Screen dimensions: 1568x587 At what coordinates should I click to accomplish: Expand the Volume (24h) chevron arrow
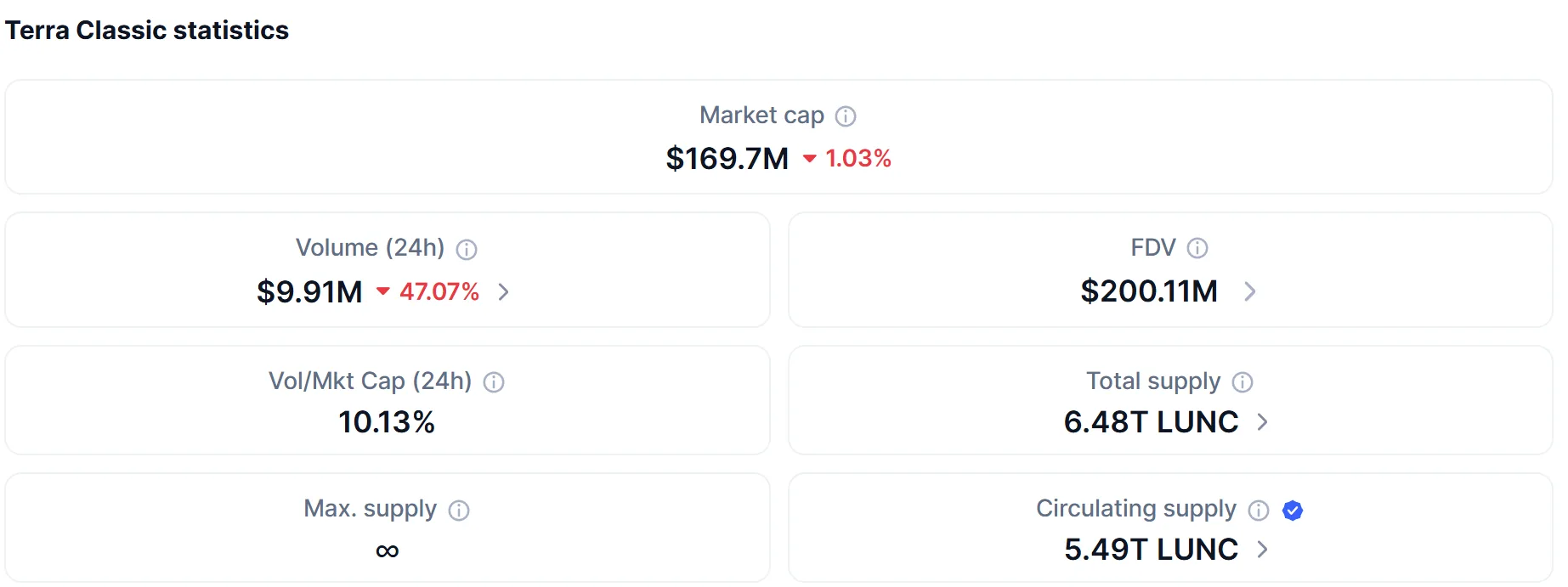coord(504,292)
